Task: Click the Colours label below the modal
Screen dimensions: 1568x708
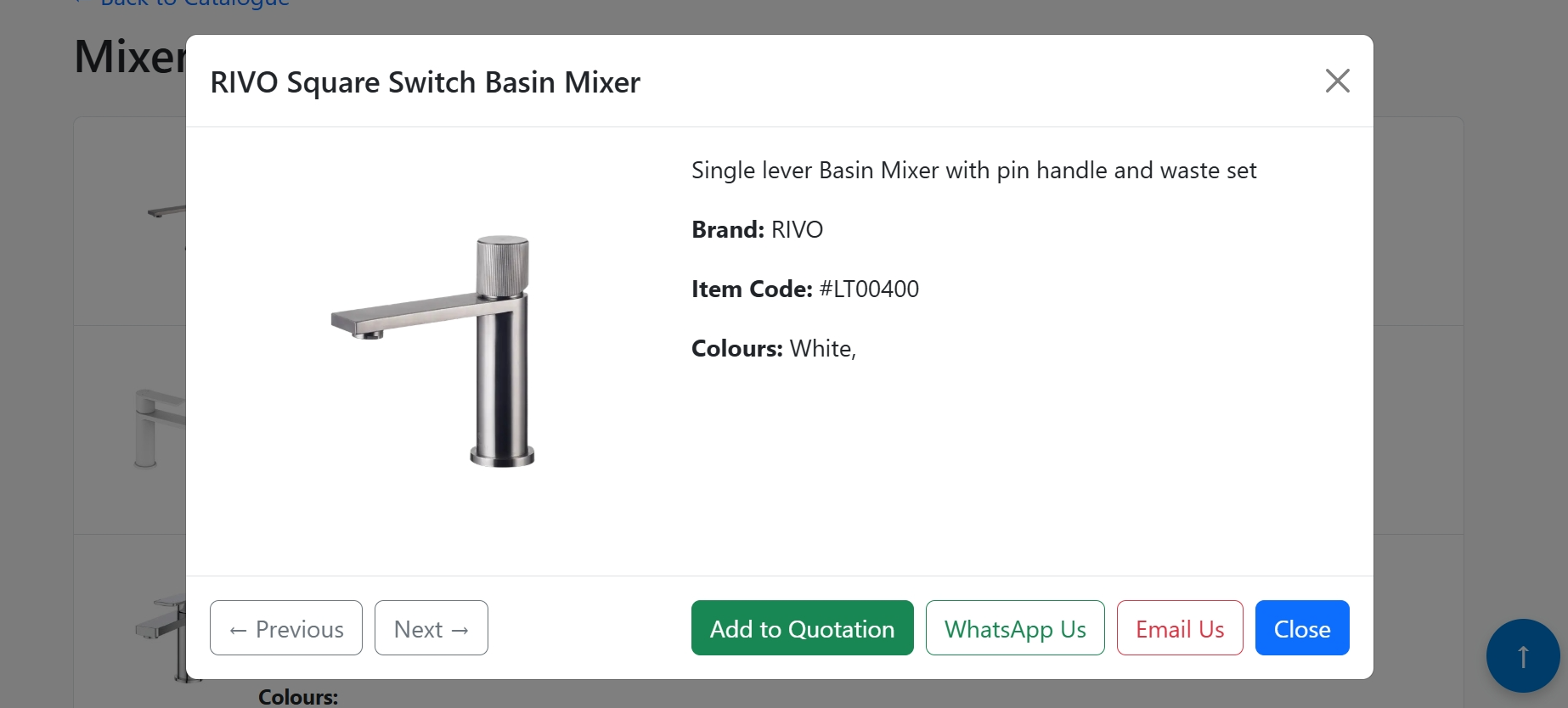Action: (x=298, y=697)
